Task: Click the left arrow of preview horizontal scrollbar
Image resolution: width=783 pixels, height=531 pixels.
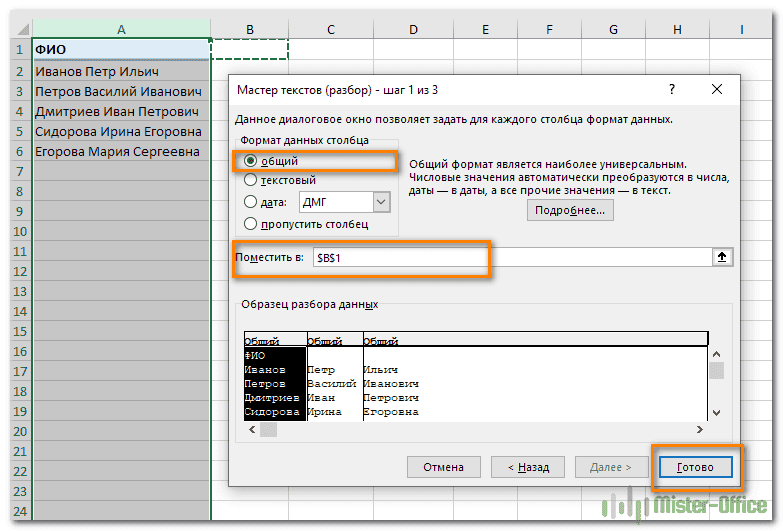Action: click(x=251, y=429)
